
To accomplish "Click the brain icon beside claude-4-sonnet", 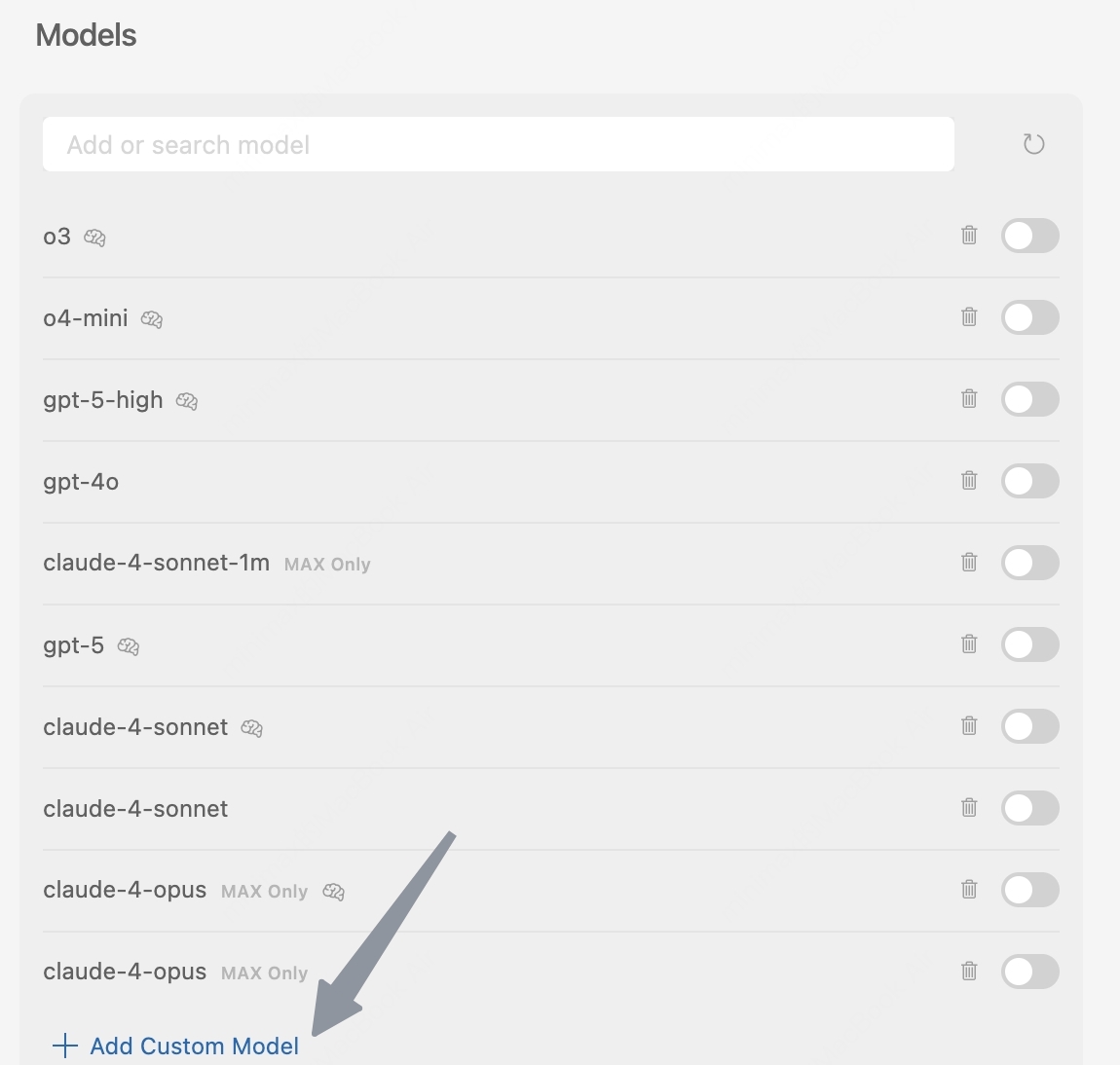I will point(252,728).
